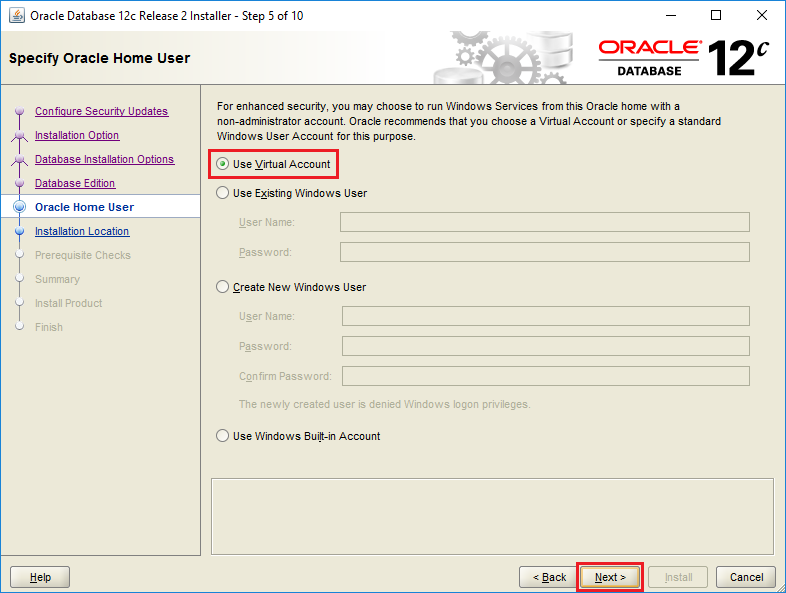Click the Oracle Home User step bullet icon
This screenshot has width=786, height=593.
(20, 207)
